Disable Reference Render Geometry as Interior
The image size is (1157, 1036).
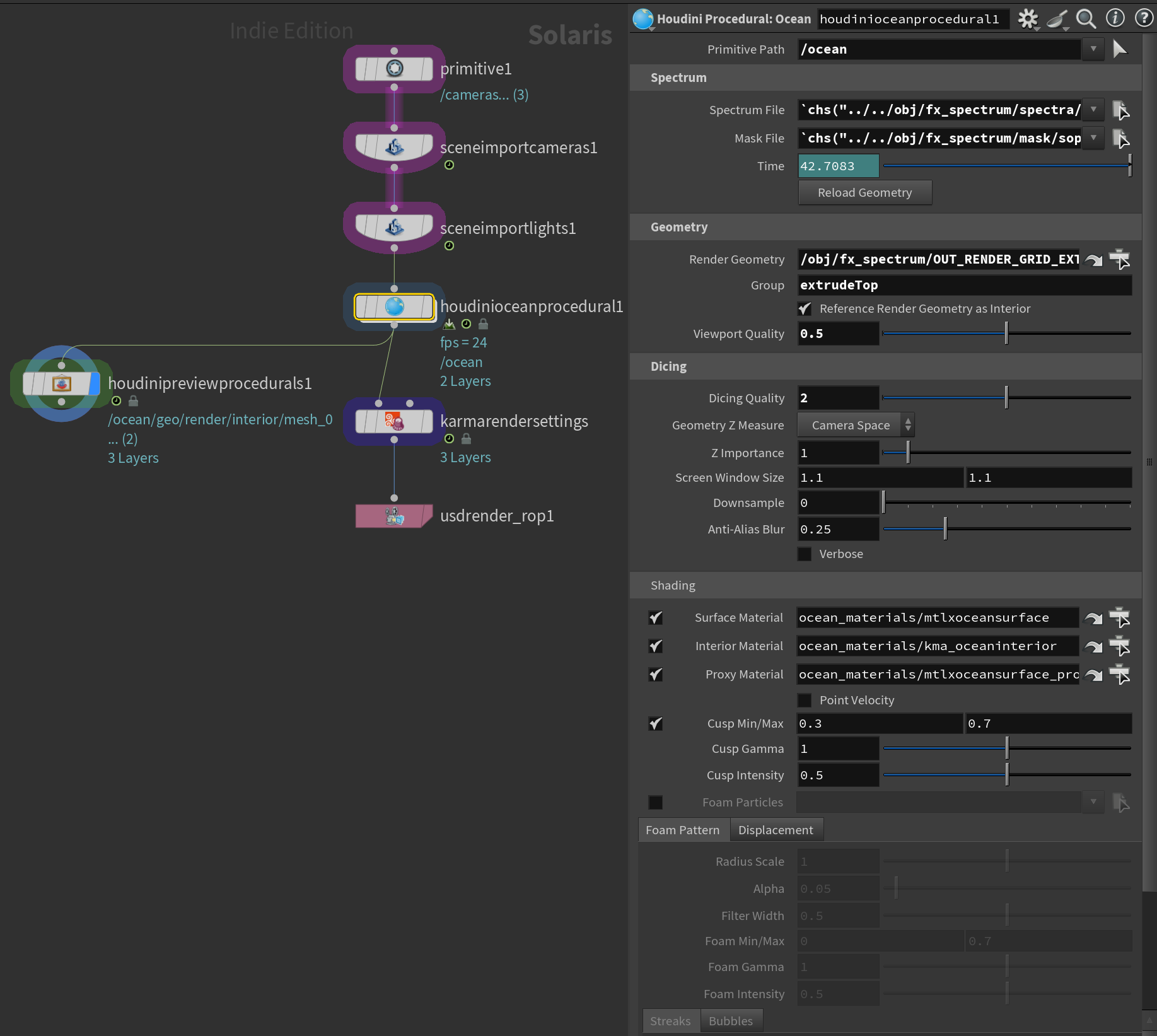[x=805, y=309]
